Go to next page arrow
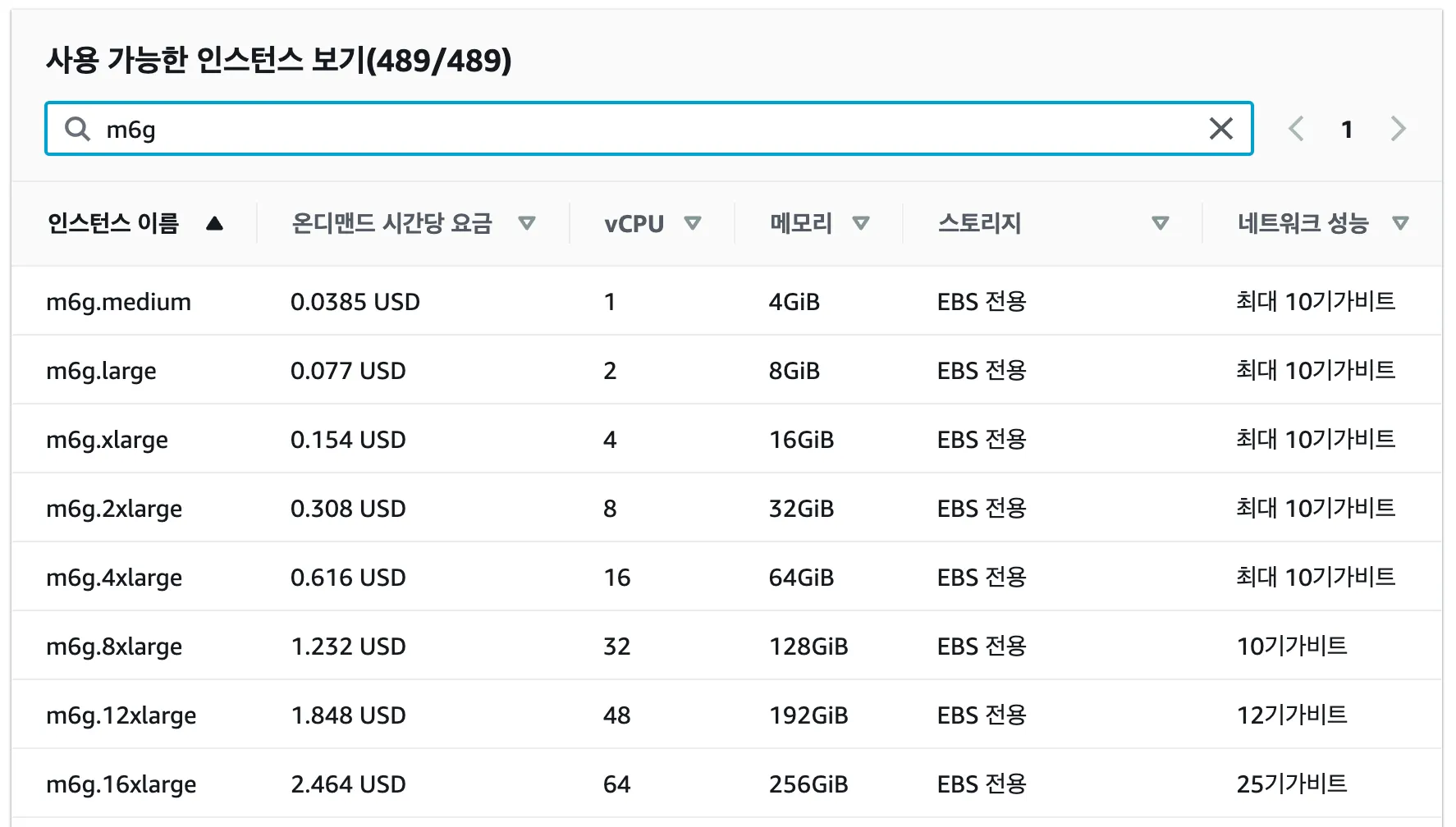Image resolution: width=1456 pixels, height=827 pixels. [1399, 129]
